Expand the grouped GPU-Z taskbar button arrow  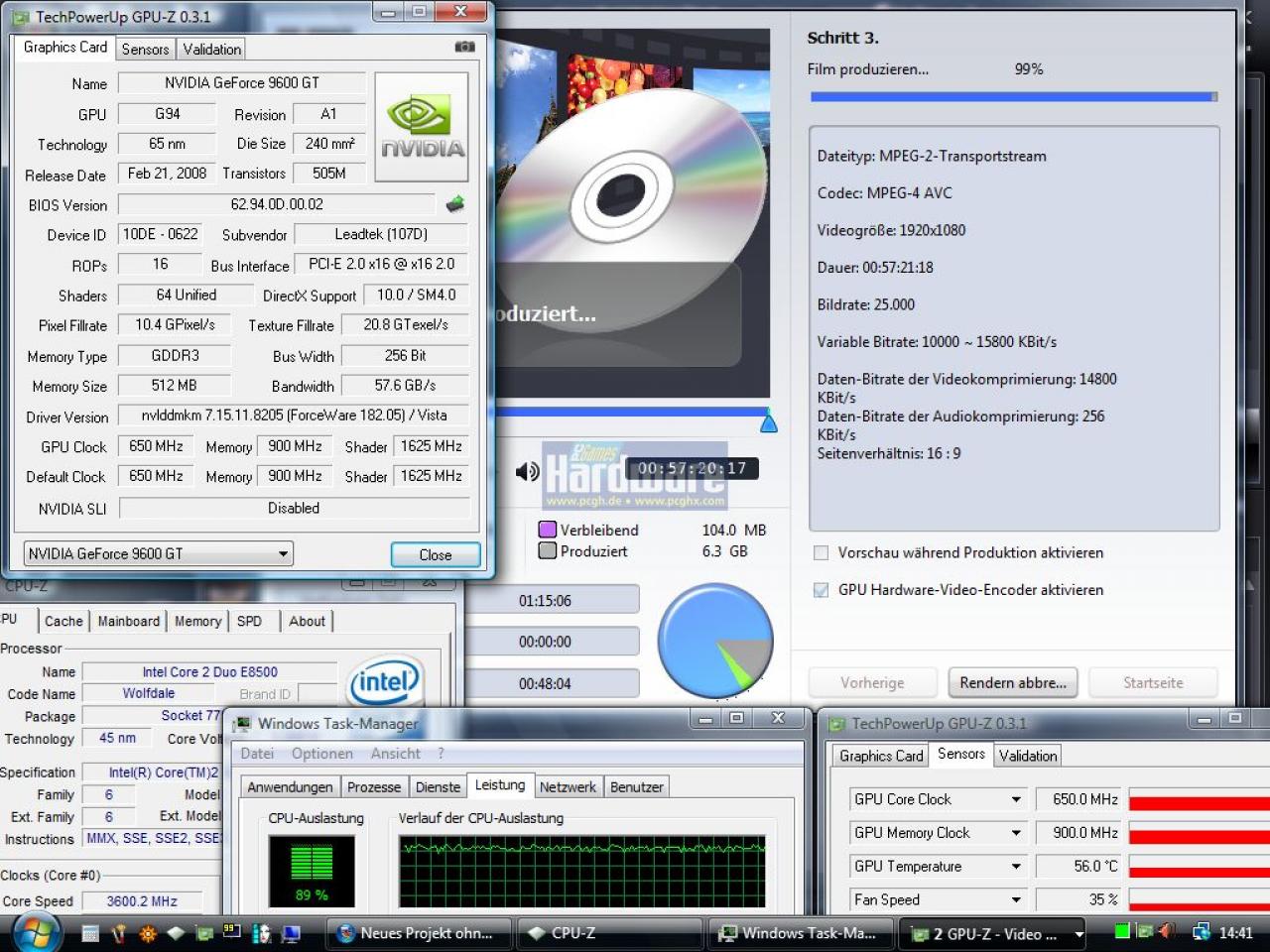pos(1079,934)
